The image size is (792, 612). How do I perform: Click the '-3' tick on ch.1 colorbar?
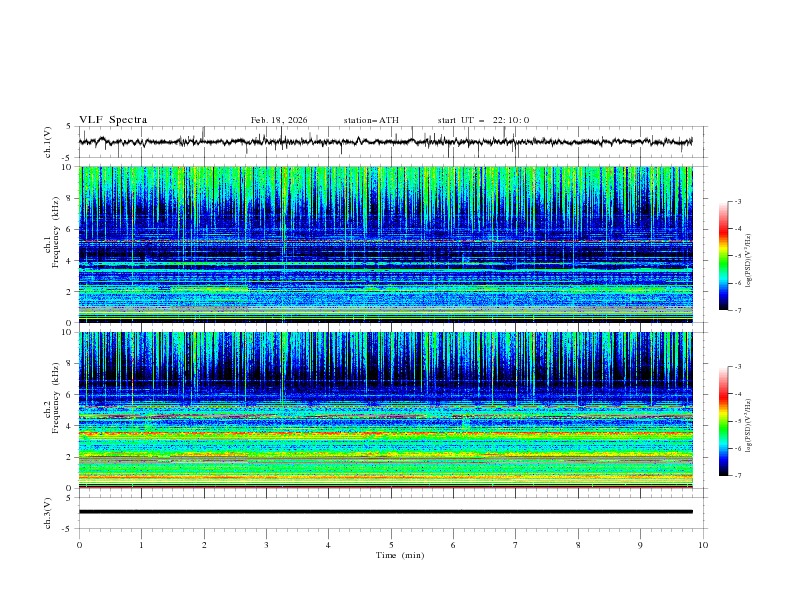point(738,201)
